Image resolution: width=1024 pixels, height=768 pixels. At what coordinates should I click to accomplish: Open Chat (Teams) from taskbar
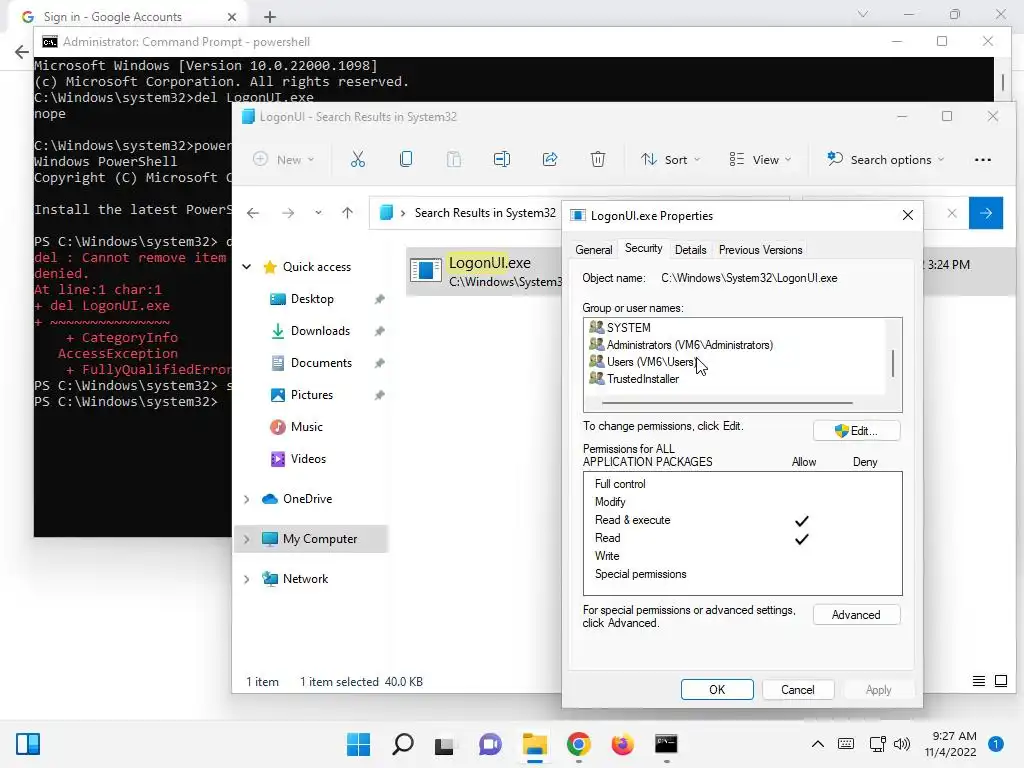[490, 744]
